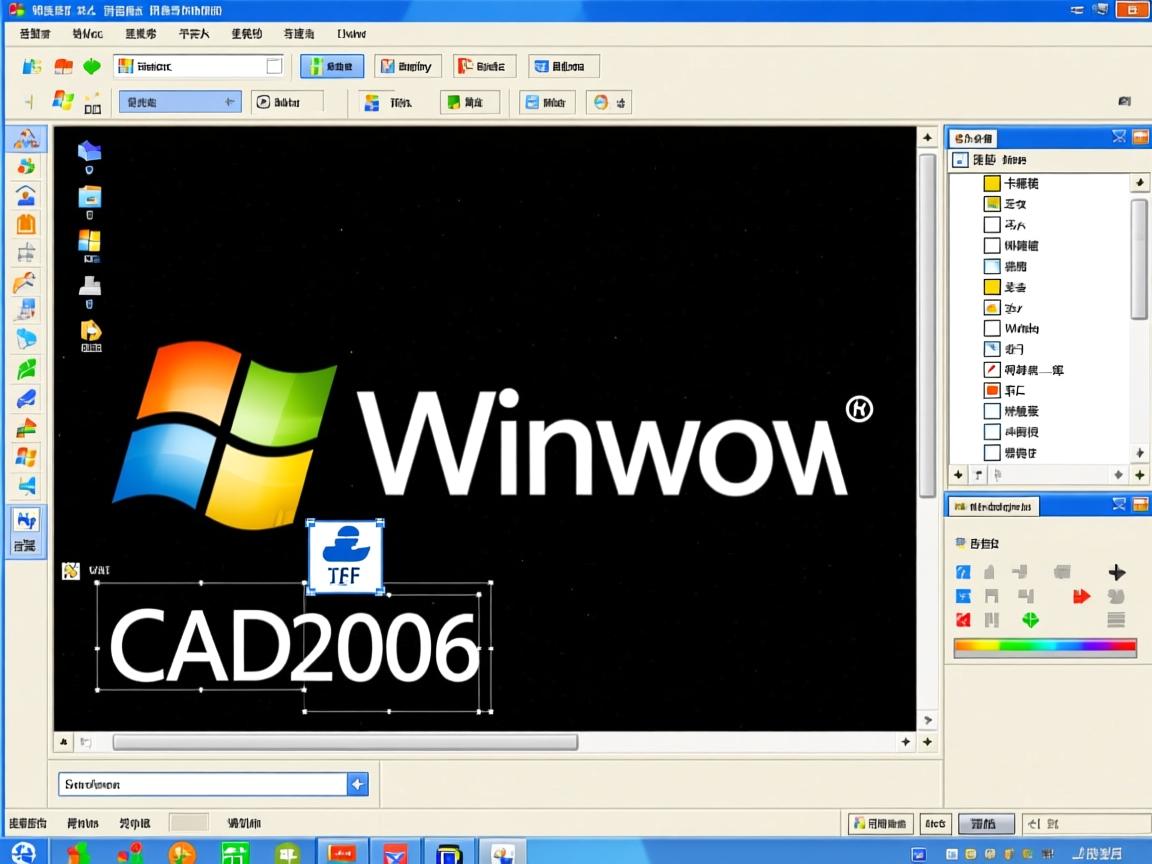Open the dropdown field at the bottom left
The height and width of the screenshot is (864, 1152).
click(x=357, y=784)
